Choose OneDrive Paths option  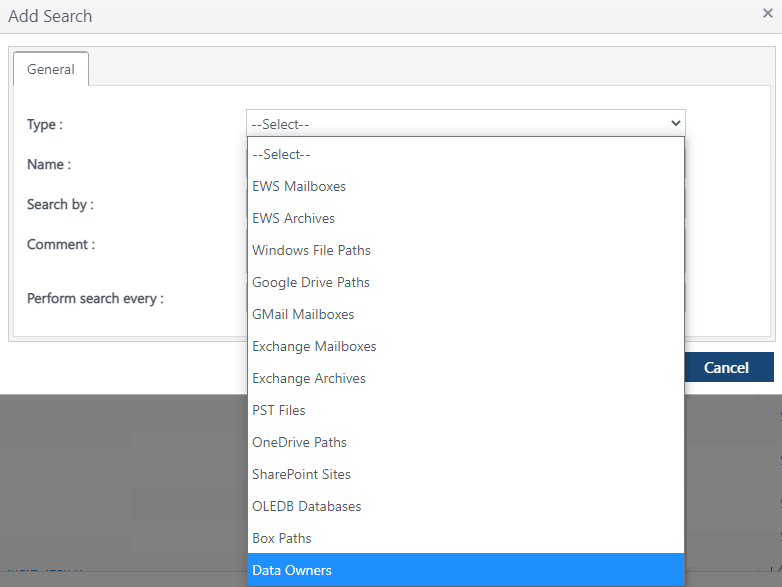coord(300,442)
